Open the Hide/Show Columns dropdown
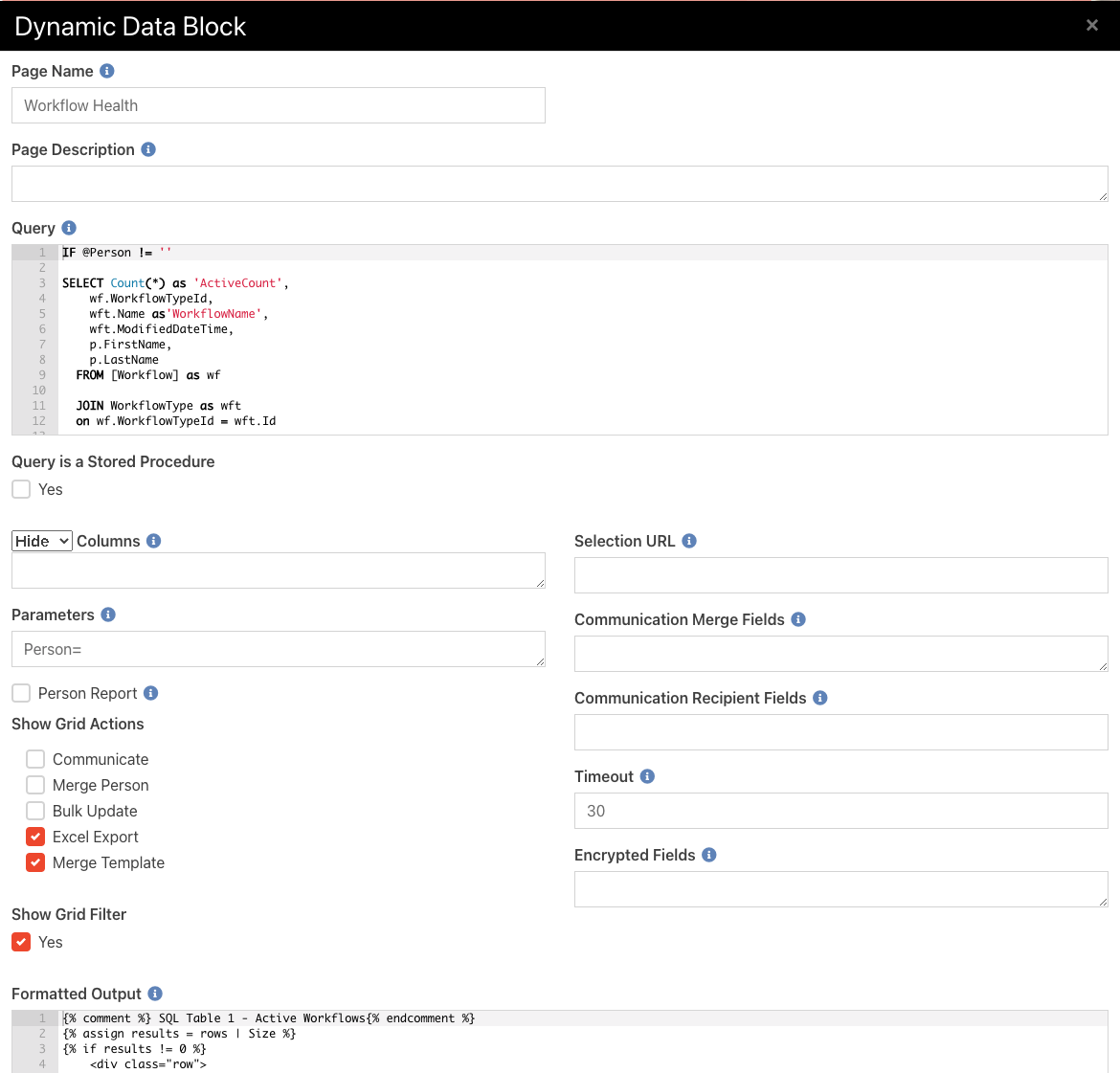 pos(42,541)
